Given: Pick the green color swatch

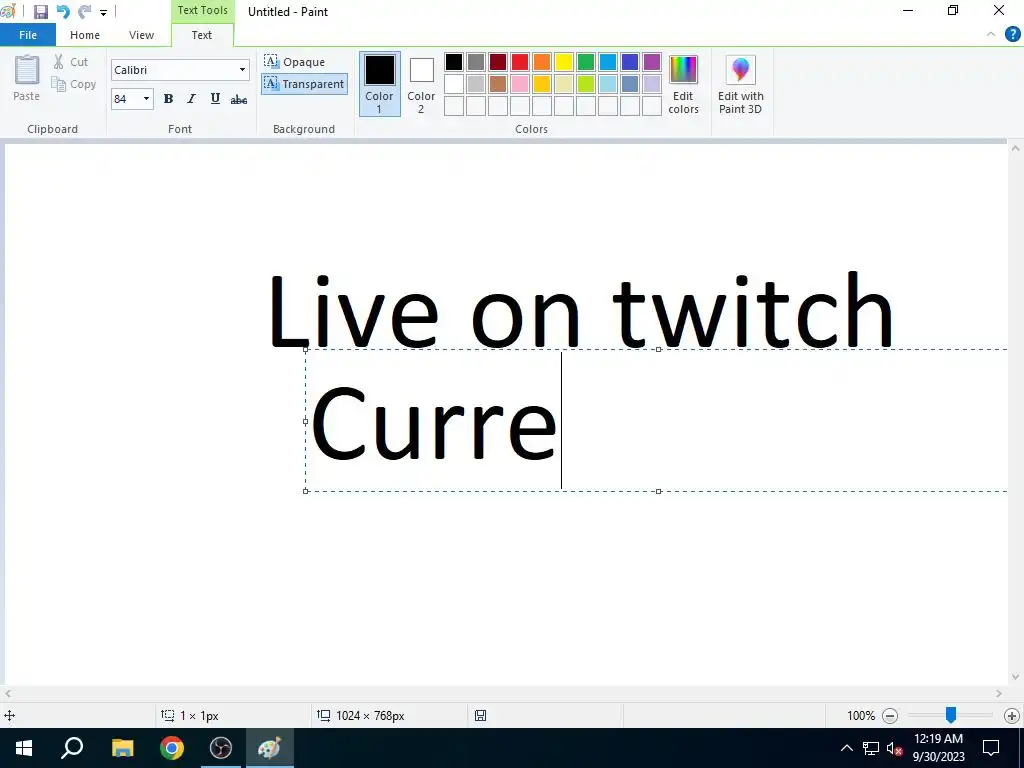Looking at the screenshot, I should coord(586,62).
